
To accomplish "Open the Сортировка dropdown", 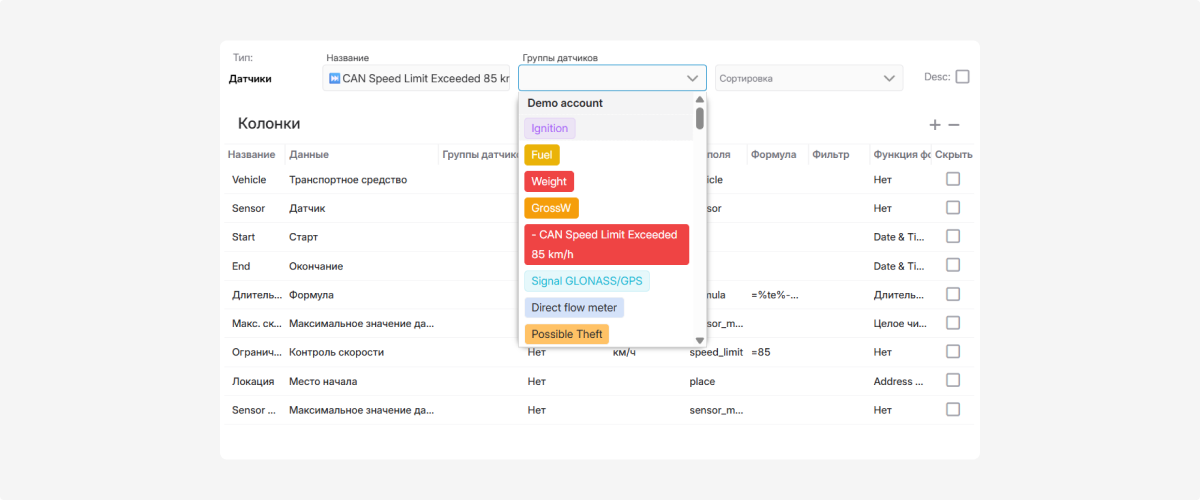I will pyautogui.click(x=809, y=78).
